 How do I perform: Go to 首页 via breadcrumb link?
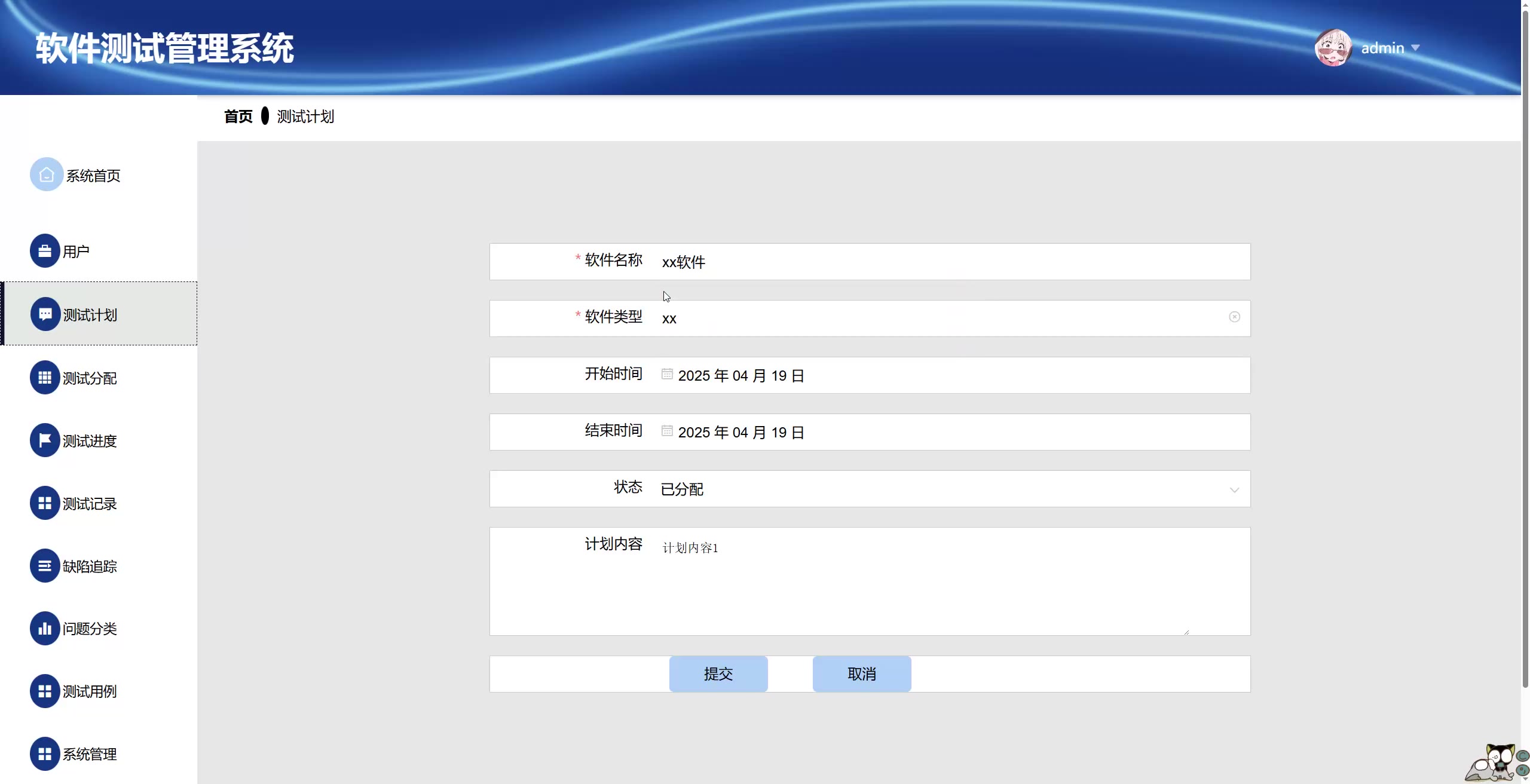pyautogui.click(x=238, y=117)
